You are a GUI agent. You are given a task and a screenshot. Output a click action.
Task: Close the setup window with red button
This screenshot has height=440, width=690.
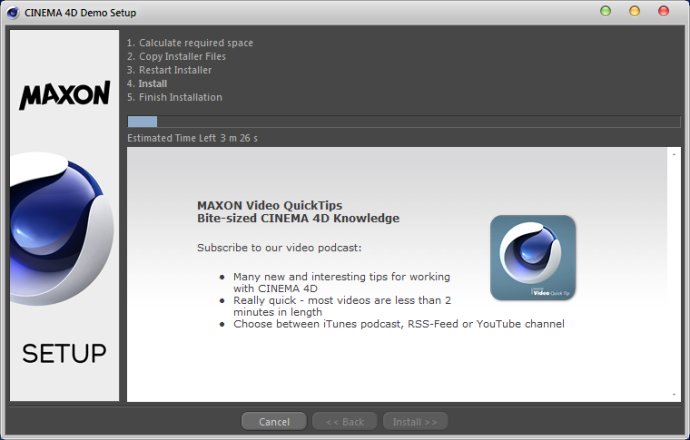(663, 11)
